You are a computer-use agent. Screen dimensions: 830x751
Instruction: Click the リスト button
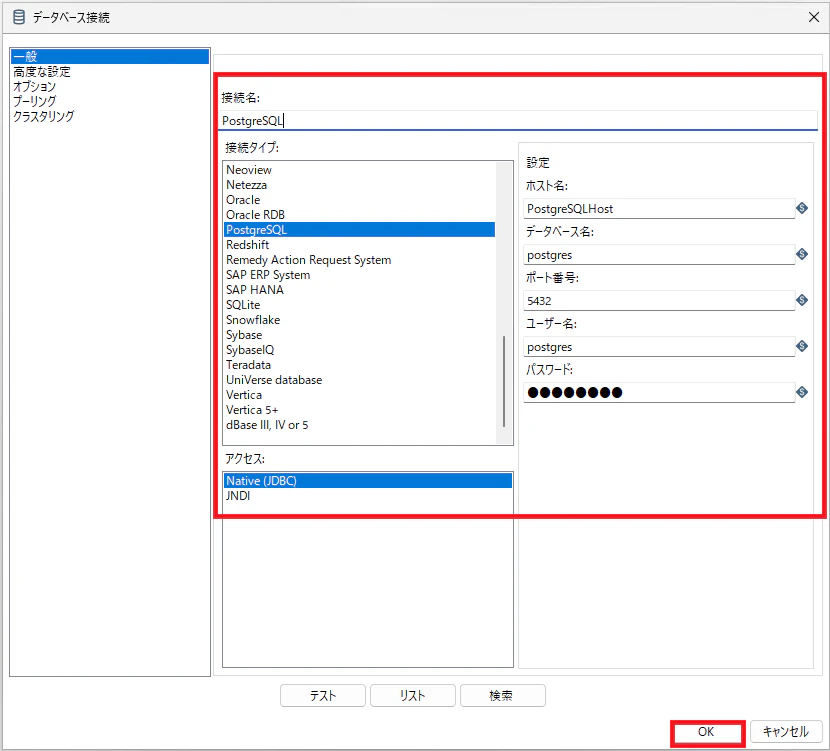(412, 695)
